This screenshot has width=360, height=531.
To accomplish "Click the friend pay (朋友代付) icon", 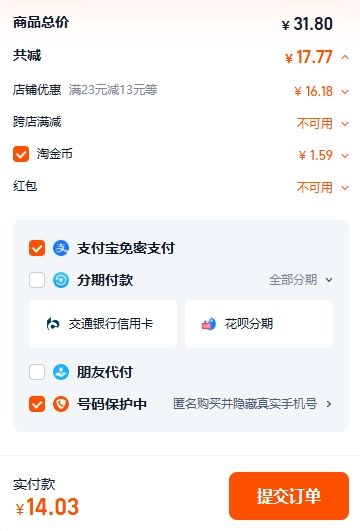I will (x=61, y=372).
